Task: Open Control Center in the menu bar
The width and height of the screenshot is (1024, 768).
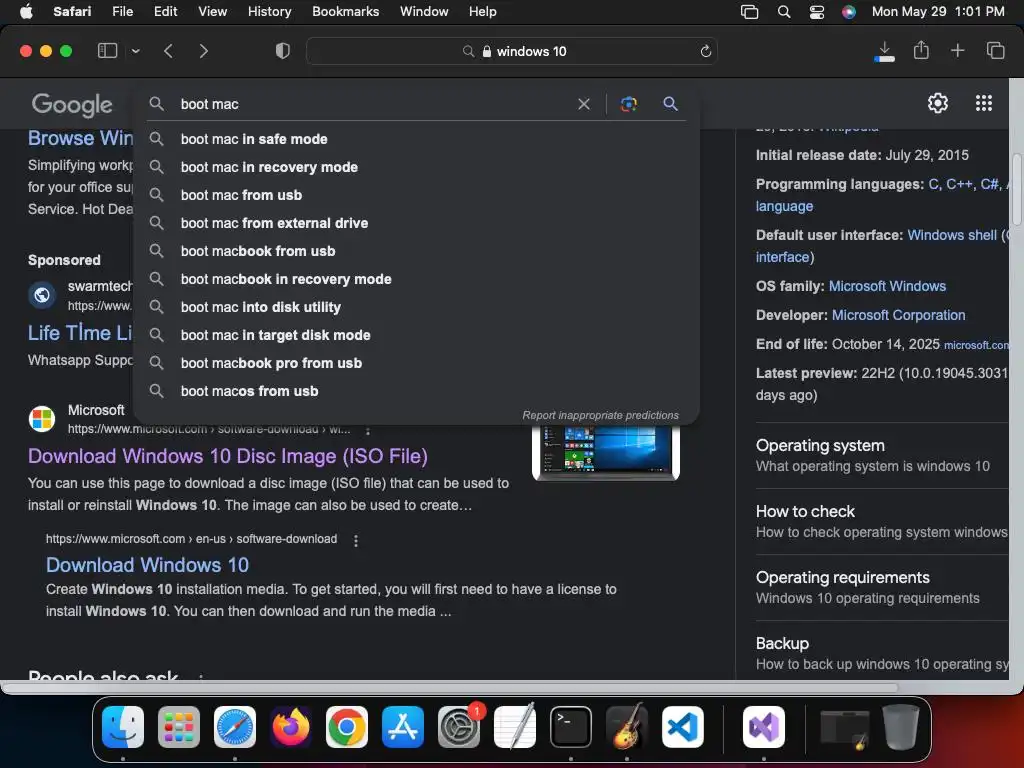Action: point(816,12)
